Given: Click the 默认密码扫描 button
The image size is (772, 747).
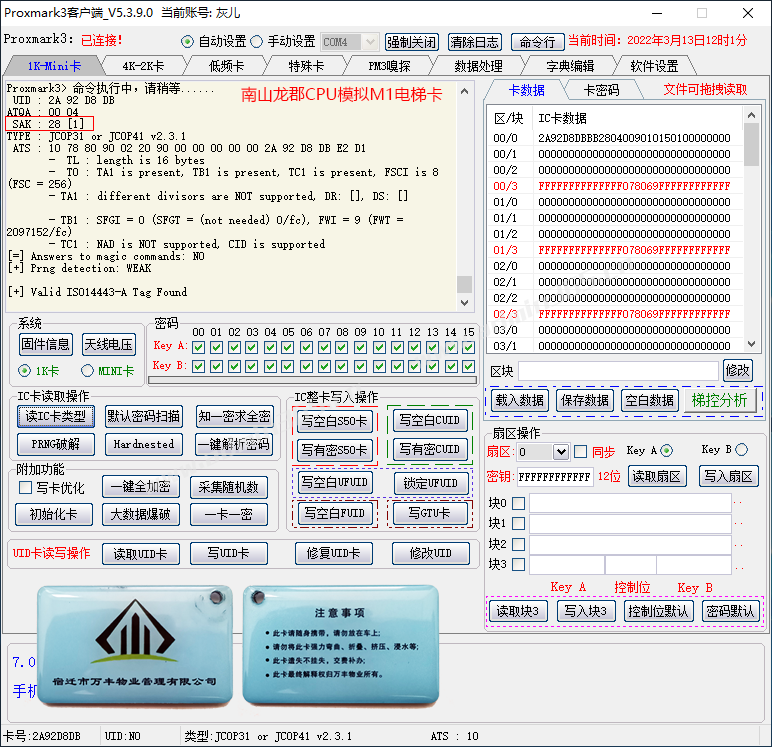Looking at the screenshot, I should coord(144,417).
